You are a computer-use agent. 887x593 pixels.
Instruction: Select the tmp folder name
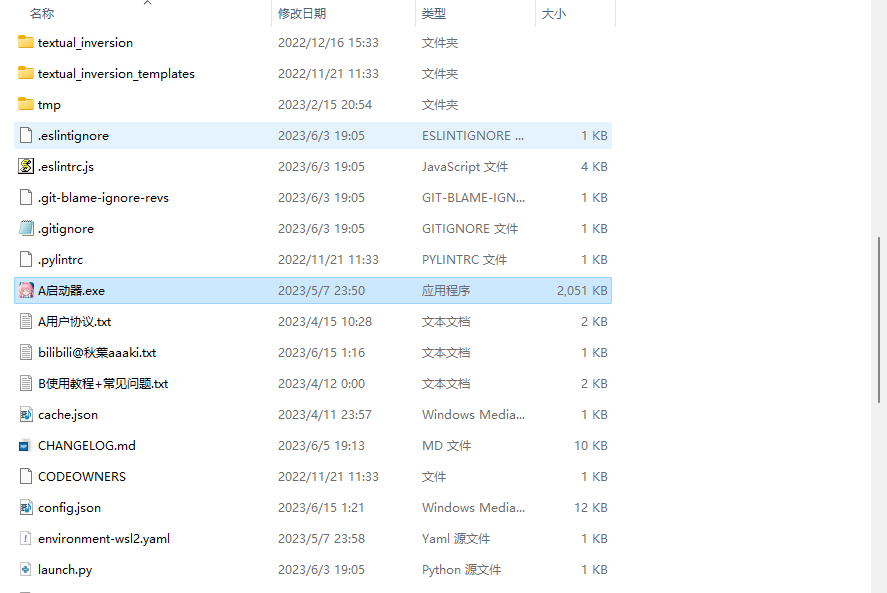[49, 105]
